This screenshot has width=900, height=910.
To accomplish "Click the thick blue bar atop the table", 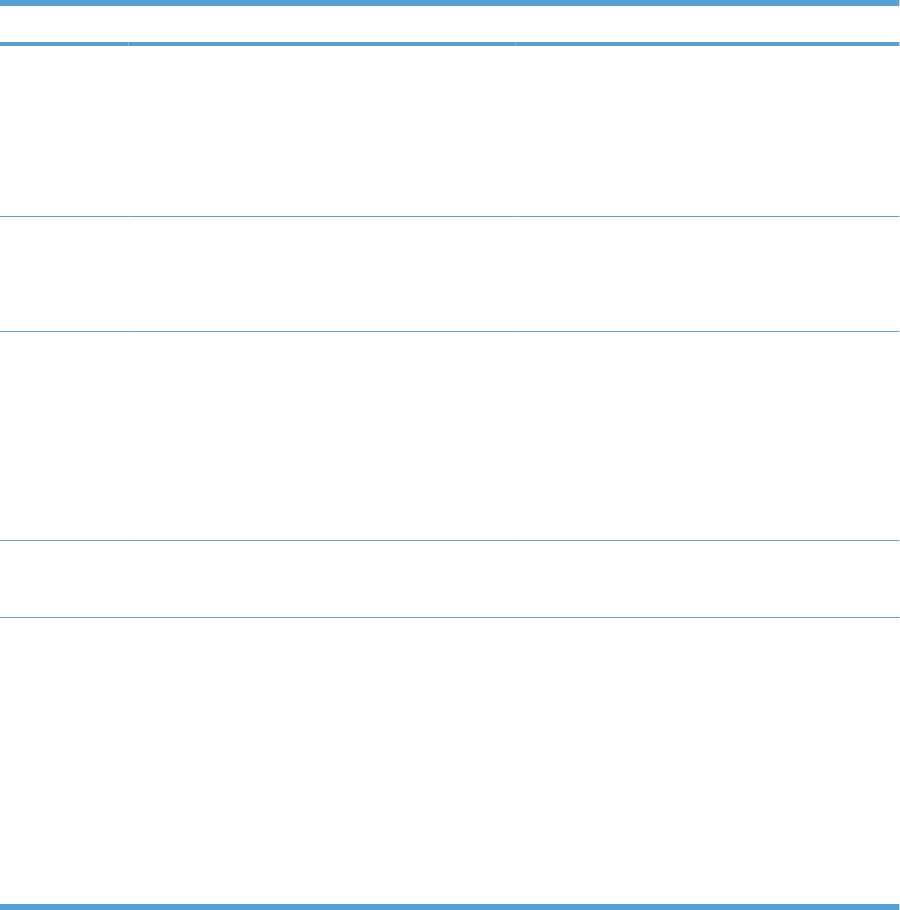I will pyautogui.click(x=450, y=4).
